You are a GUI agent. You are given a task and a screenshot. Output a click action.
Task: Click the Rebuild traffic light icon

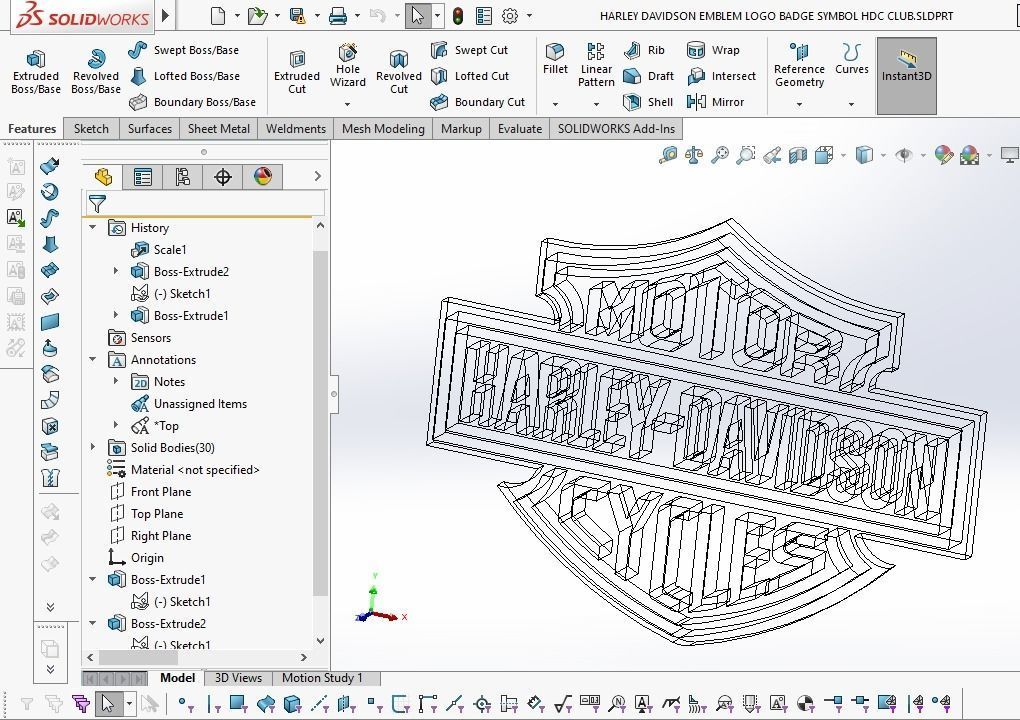tap(458, 16)
